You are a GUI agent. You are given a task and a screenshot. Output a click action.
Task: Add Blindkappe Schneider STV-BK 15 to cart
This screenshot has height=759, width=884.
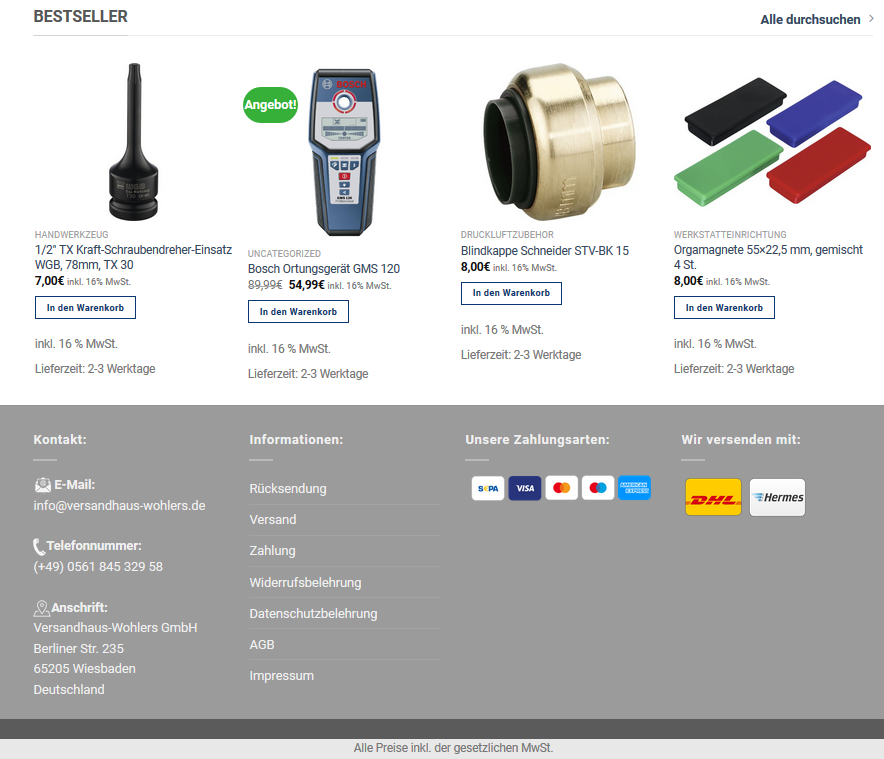point(511,293)
